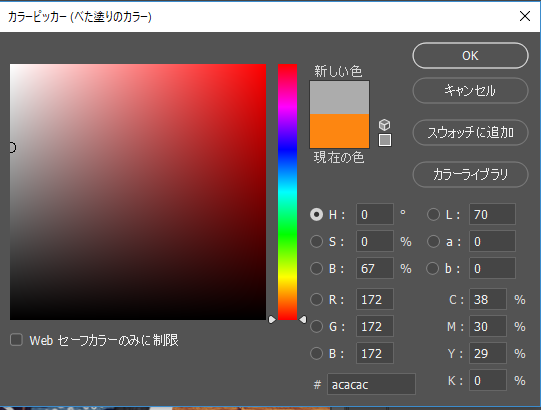
Task: Close the color picker dialog
Action: [x=525, y=16]
